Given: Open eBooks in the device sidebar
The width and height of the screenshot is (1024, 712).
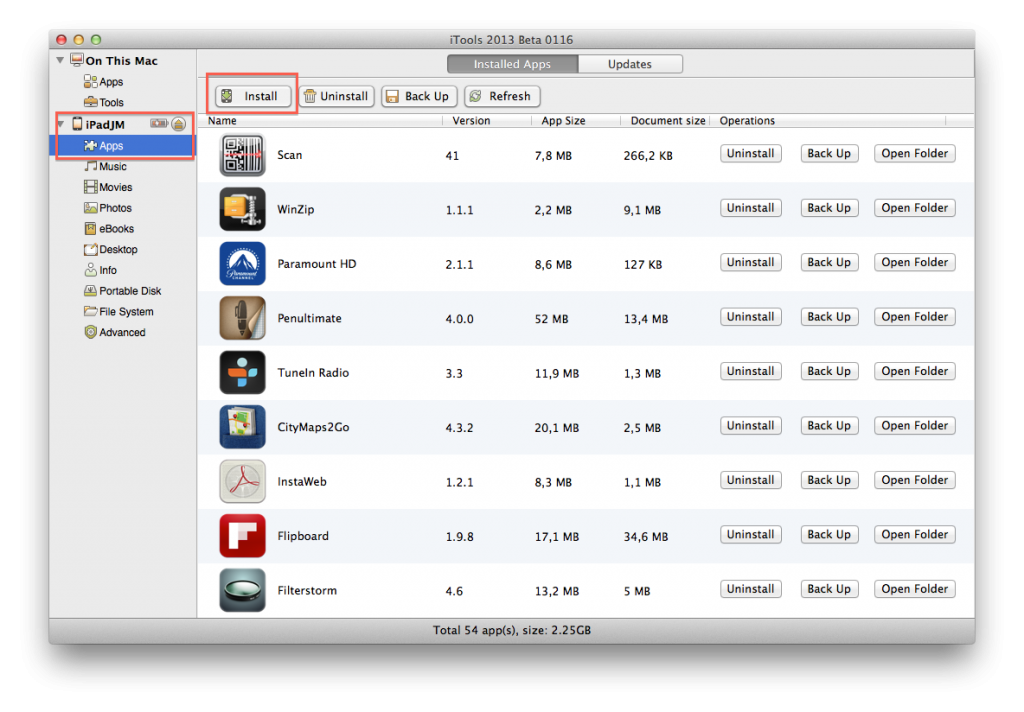Looking at the screenshot, I should coord(109,229).
